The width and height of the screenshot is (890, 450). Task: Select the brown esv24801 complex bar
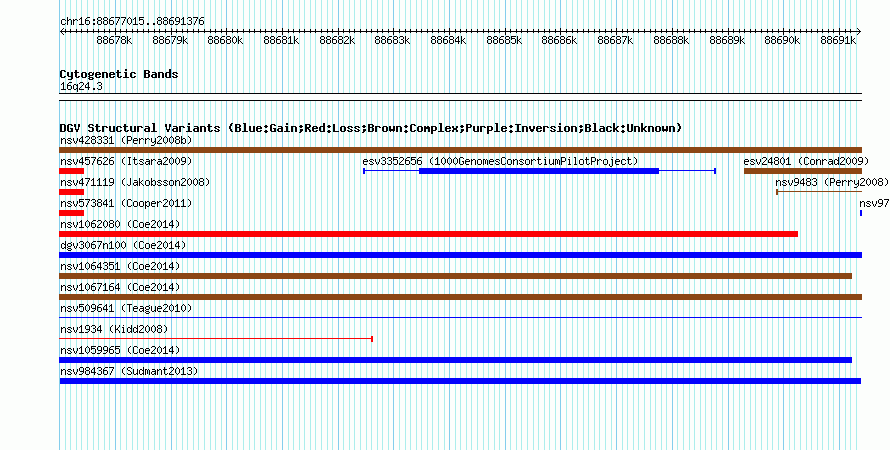tap(803, 171)
